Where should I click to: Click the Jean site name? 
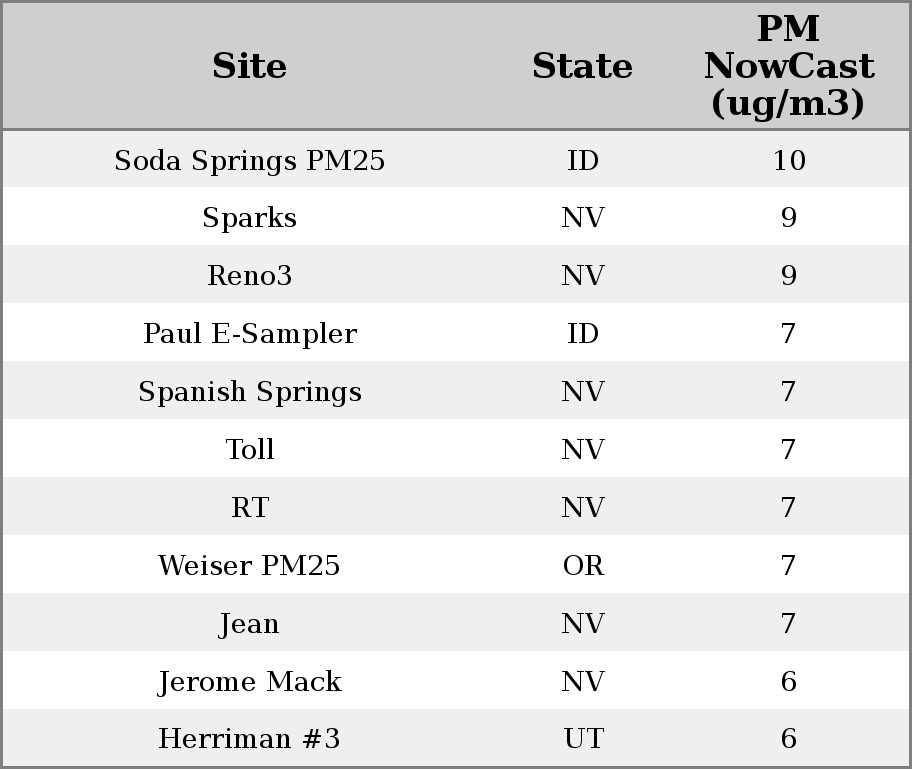[x=250, y=624]
